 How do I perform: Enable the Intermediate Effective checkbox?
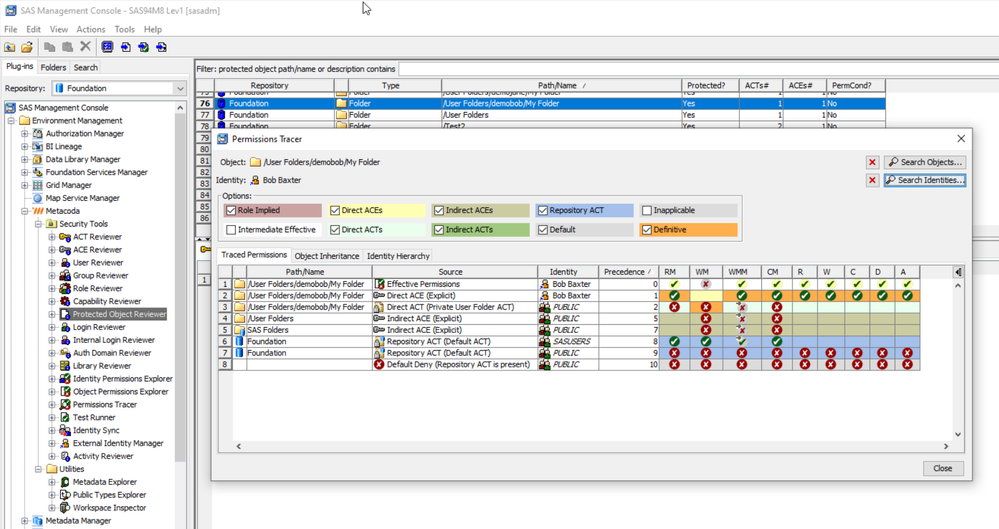(232, 230)
